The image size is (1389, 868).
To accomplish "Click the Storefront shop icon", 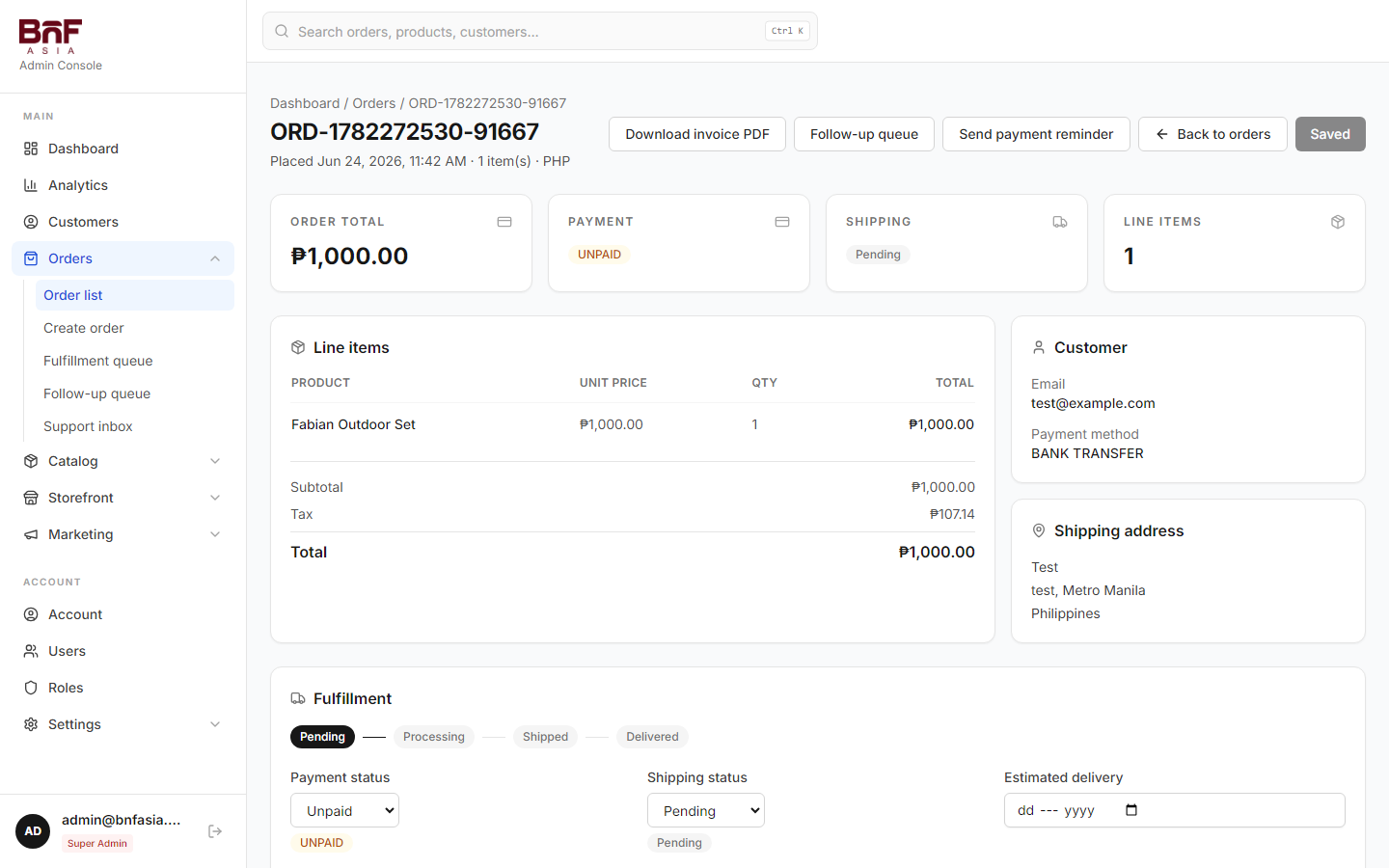I will click(31, 498).
